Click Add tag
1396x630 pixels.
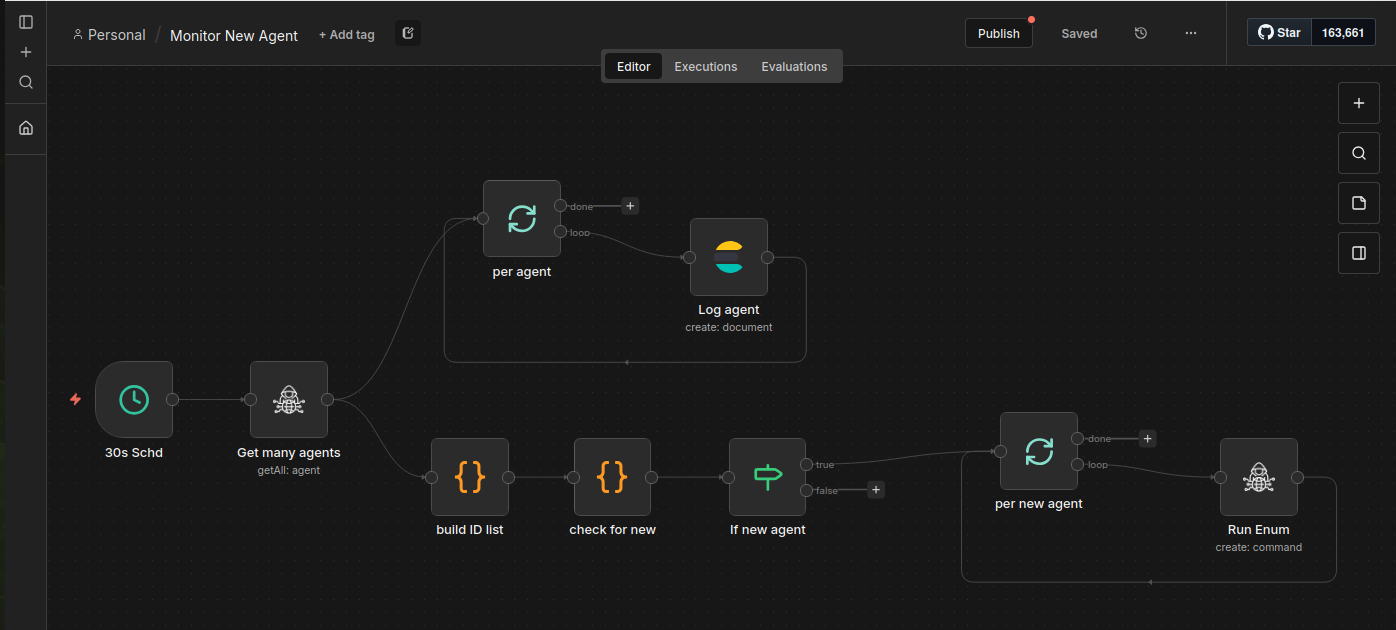347,35
